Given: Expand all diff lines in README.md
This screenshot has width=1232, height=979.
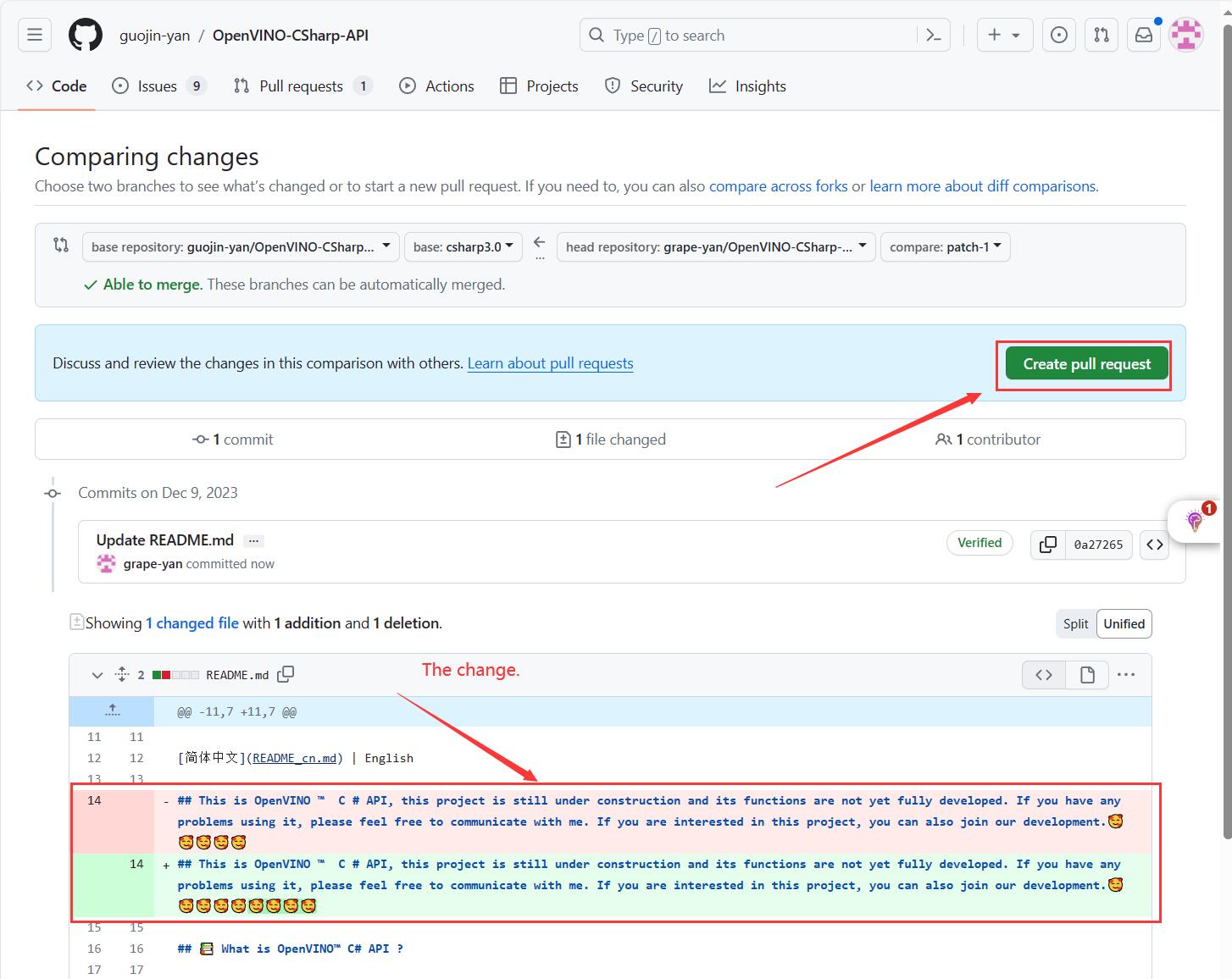Looking at the screenshot, I should pyautogui.click(x=121, y=674).
